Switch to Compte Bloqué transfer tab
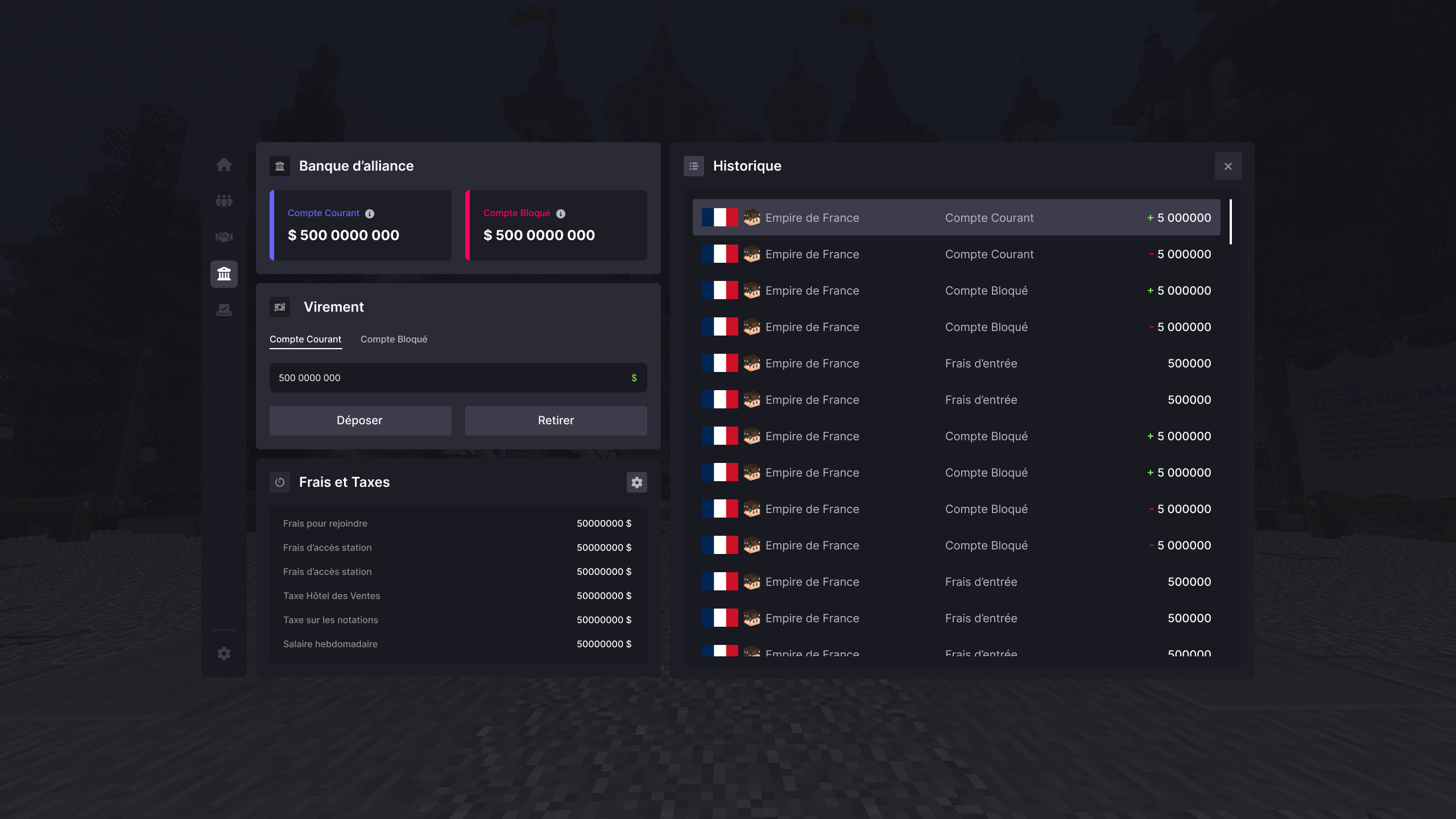The height and width of the screenshot is (819, 1456). click(x=394, y=339)
